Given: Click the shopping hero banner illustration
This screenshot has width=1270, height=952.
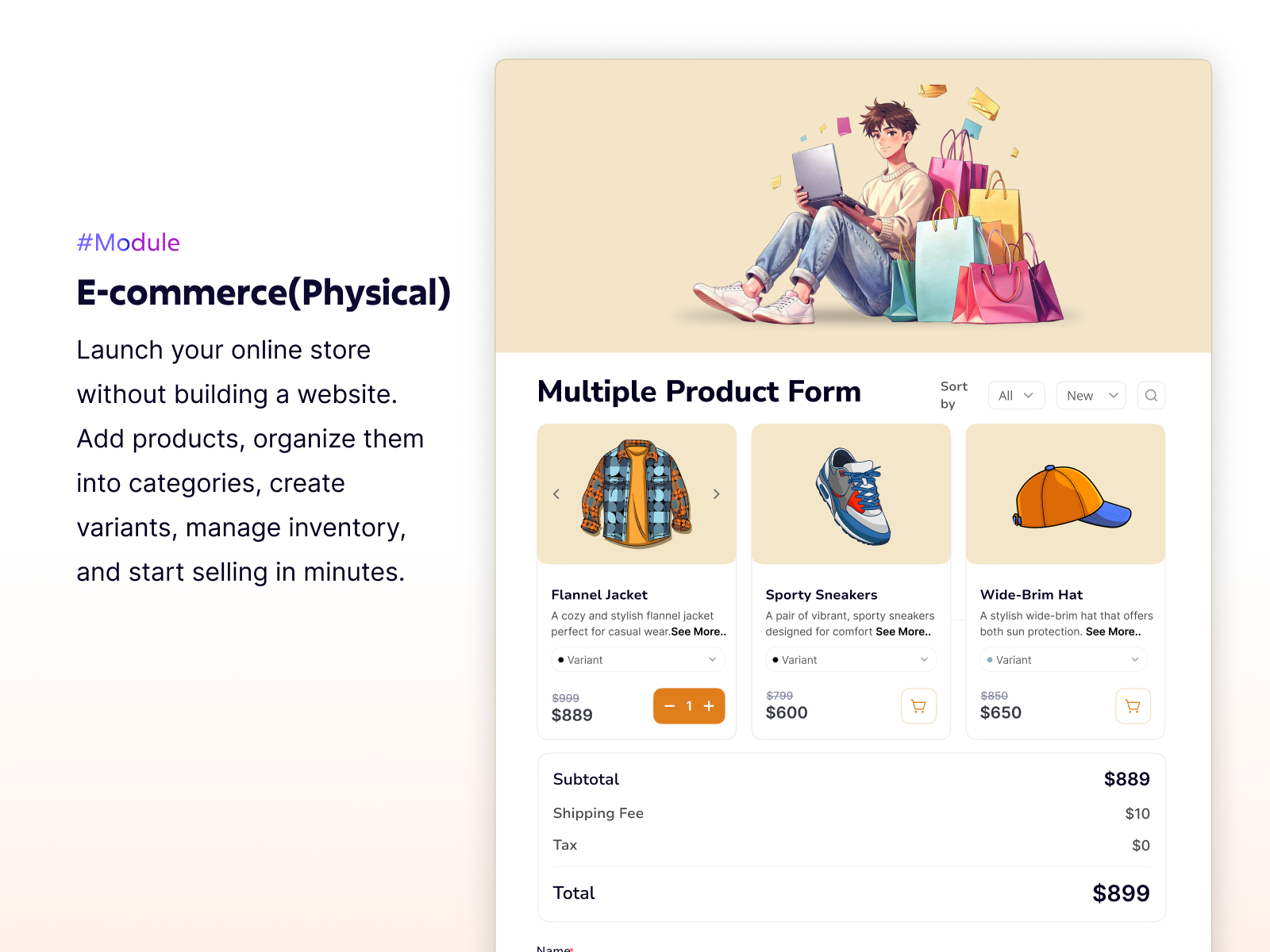Looking at the screenshot, I should click(x=853, y=206).
